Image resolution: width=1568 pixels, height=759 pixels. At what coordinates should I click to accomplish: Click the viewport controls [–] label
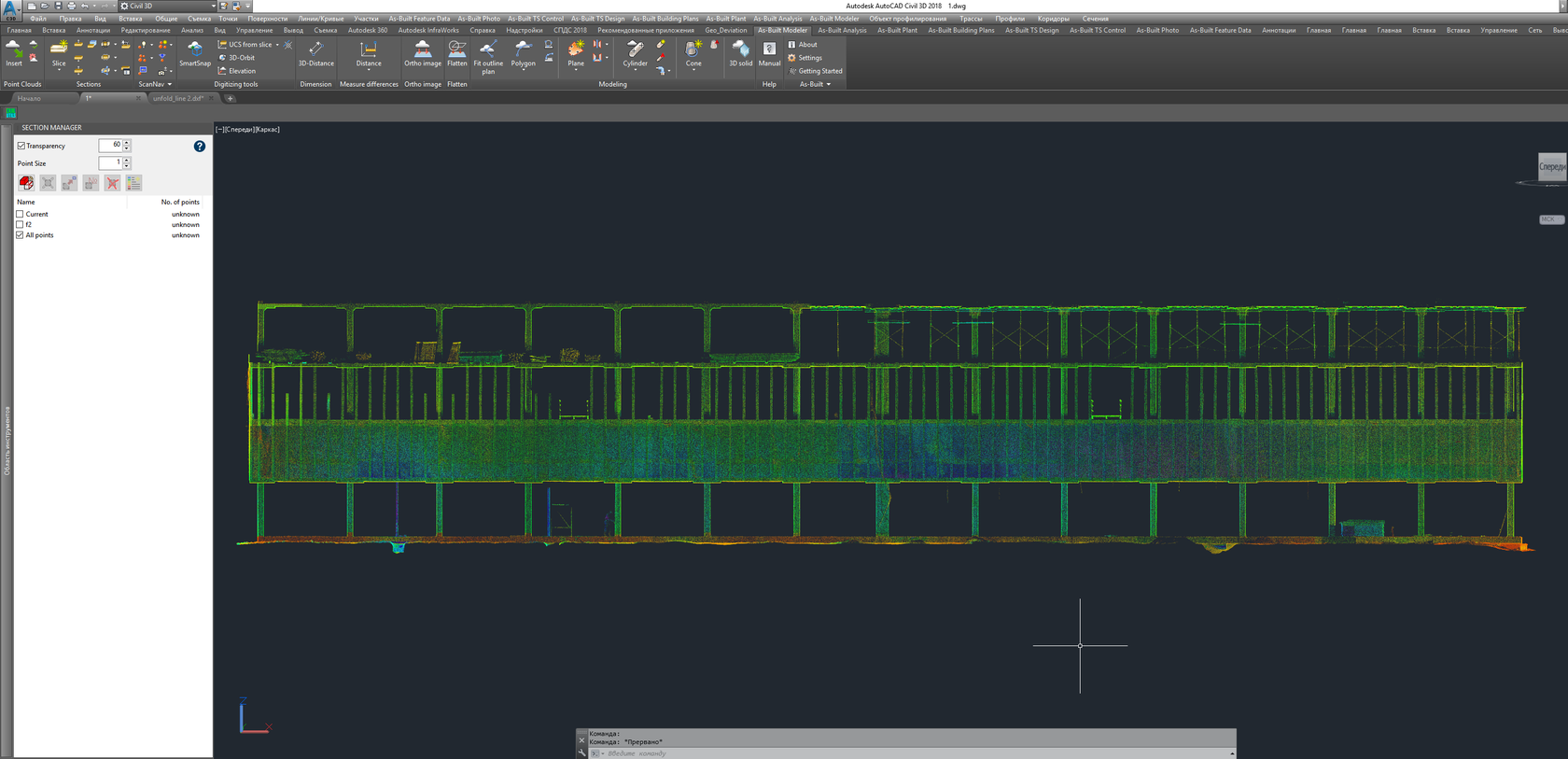[219, 130]
